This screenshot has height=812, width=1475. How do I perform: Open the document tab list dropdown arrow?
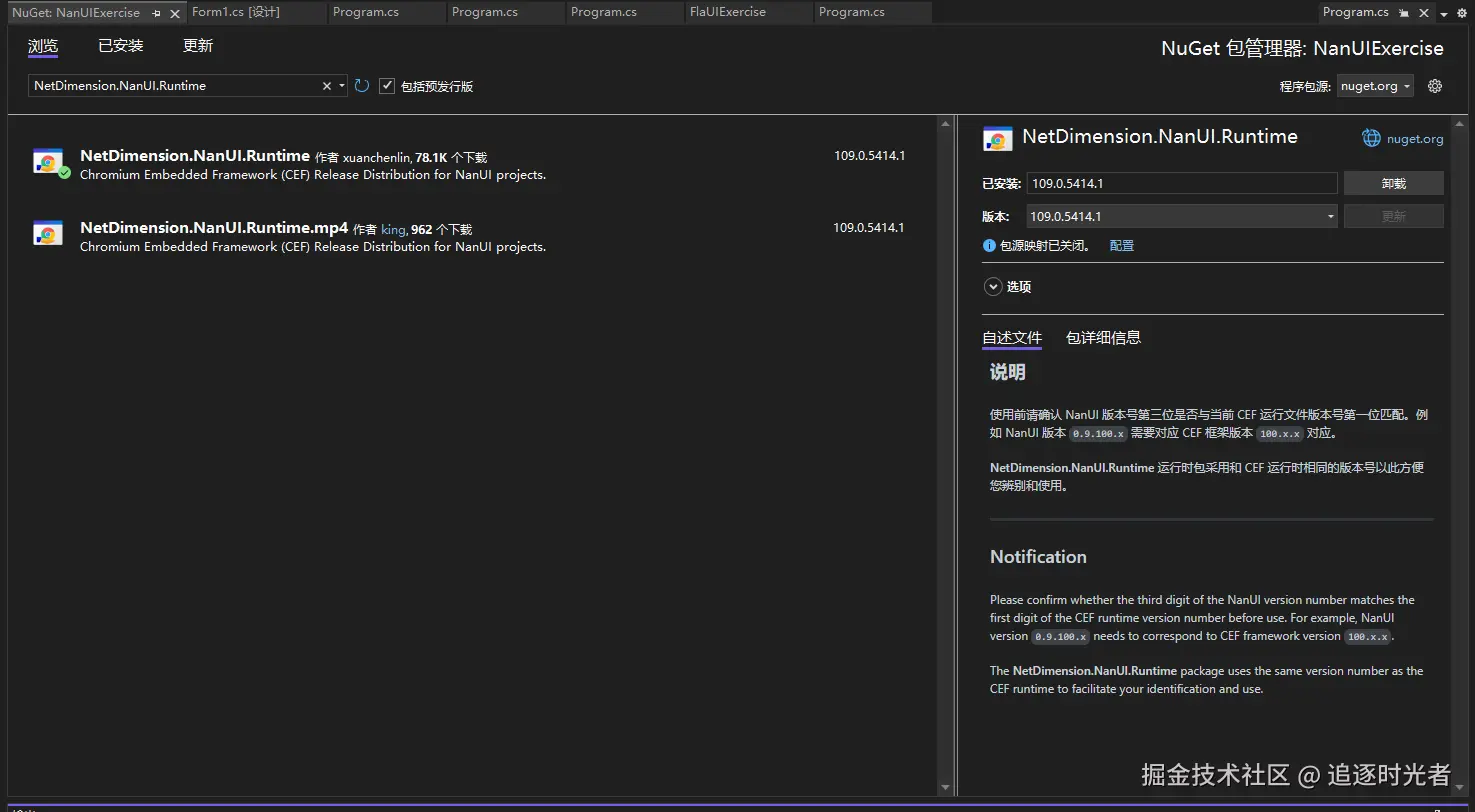(1445, 14)
